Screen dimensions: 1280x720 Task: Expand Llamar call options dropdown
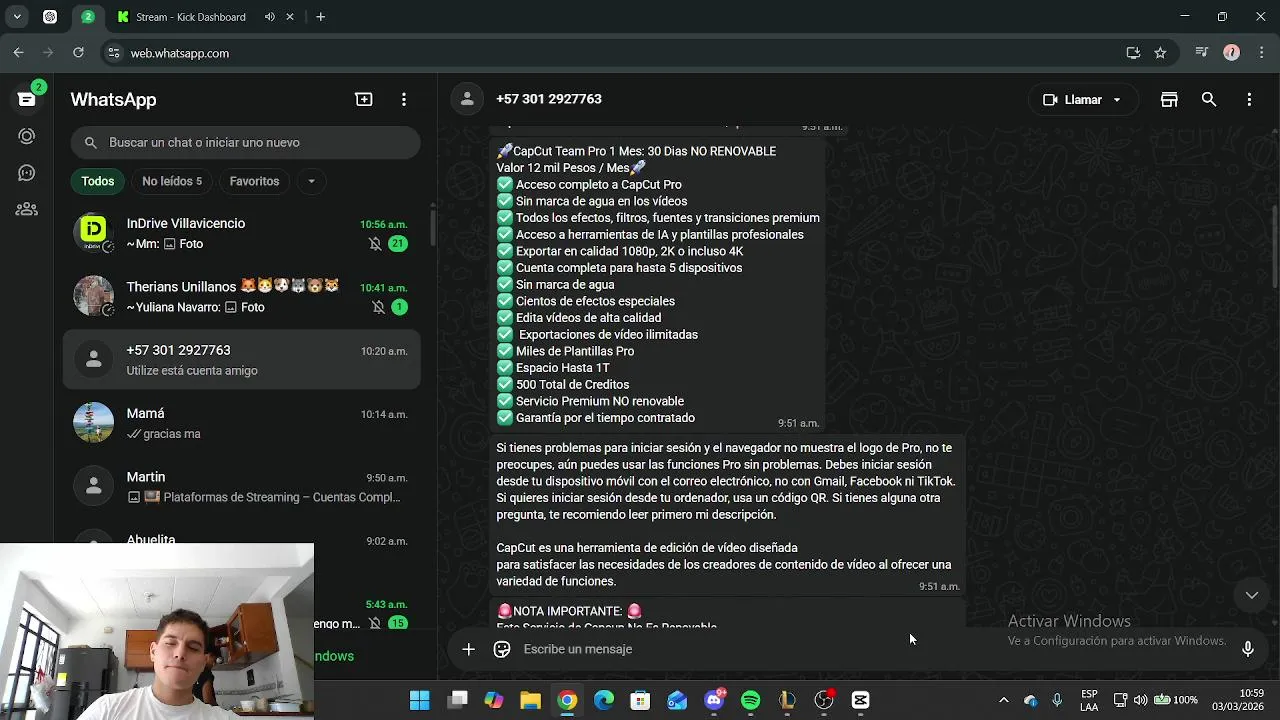click(1117, 100)
